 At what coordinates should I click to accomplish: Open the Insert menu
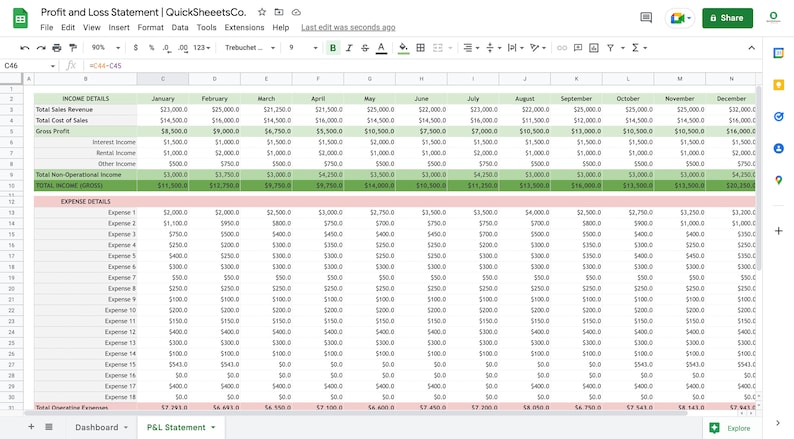click(119, 27)
